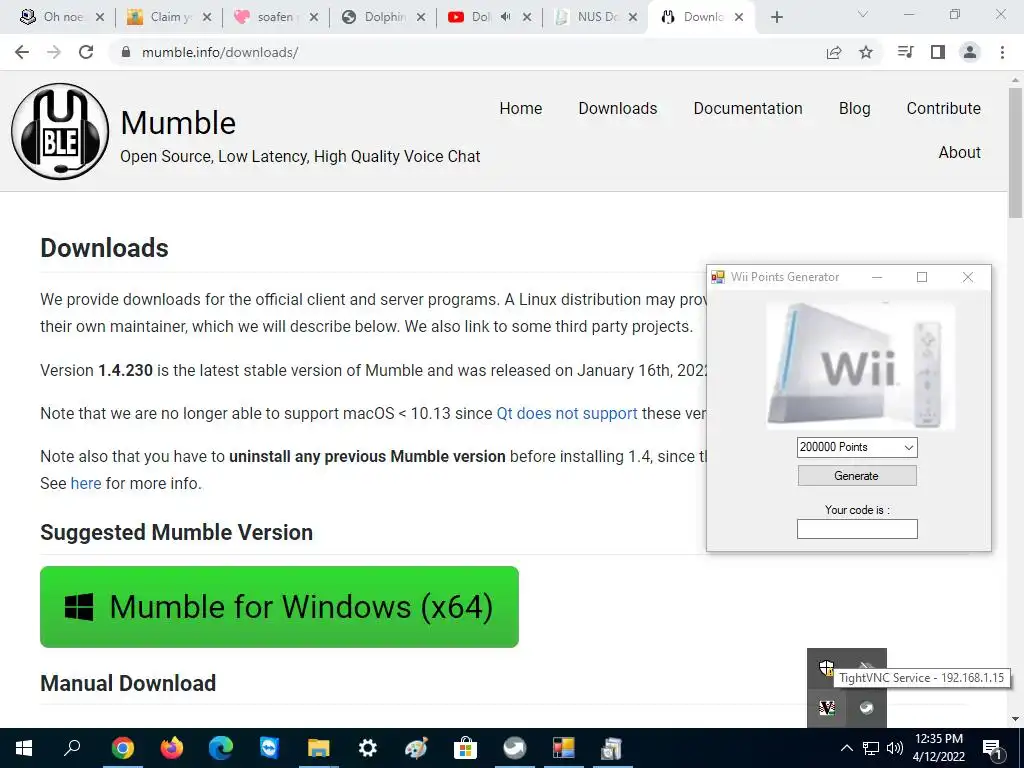Click the padlock site info icon
1024x768 pixels.
(126, 52)
